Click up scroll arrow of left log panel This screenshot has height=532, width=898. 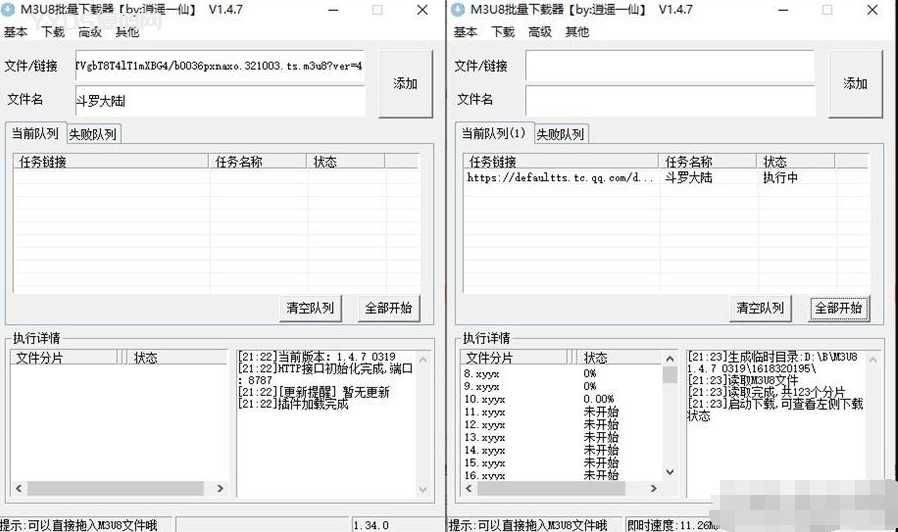[x=423, y=360]
